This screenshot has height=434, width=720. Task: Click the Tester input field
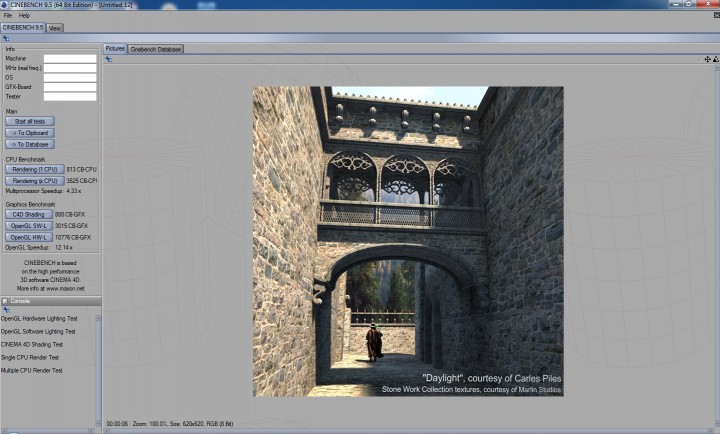coord(70,96)
